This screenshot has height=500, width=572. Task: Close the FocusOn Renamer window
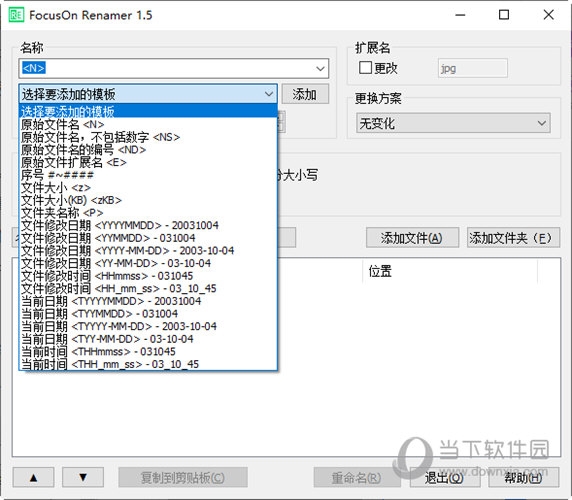(x=548, y=15)
